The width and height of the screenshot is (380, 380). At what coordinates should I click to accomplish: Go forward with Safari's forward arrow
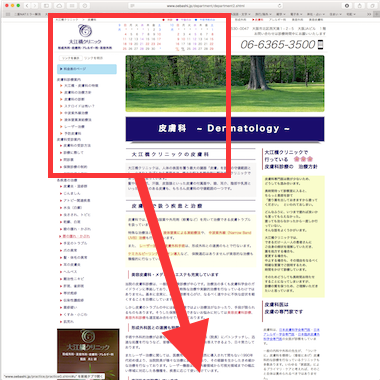[x=35, y=6]
